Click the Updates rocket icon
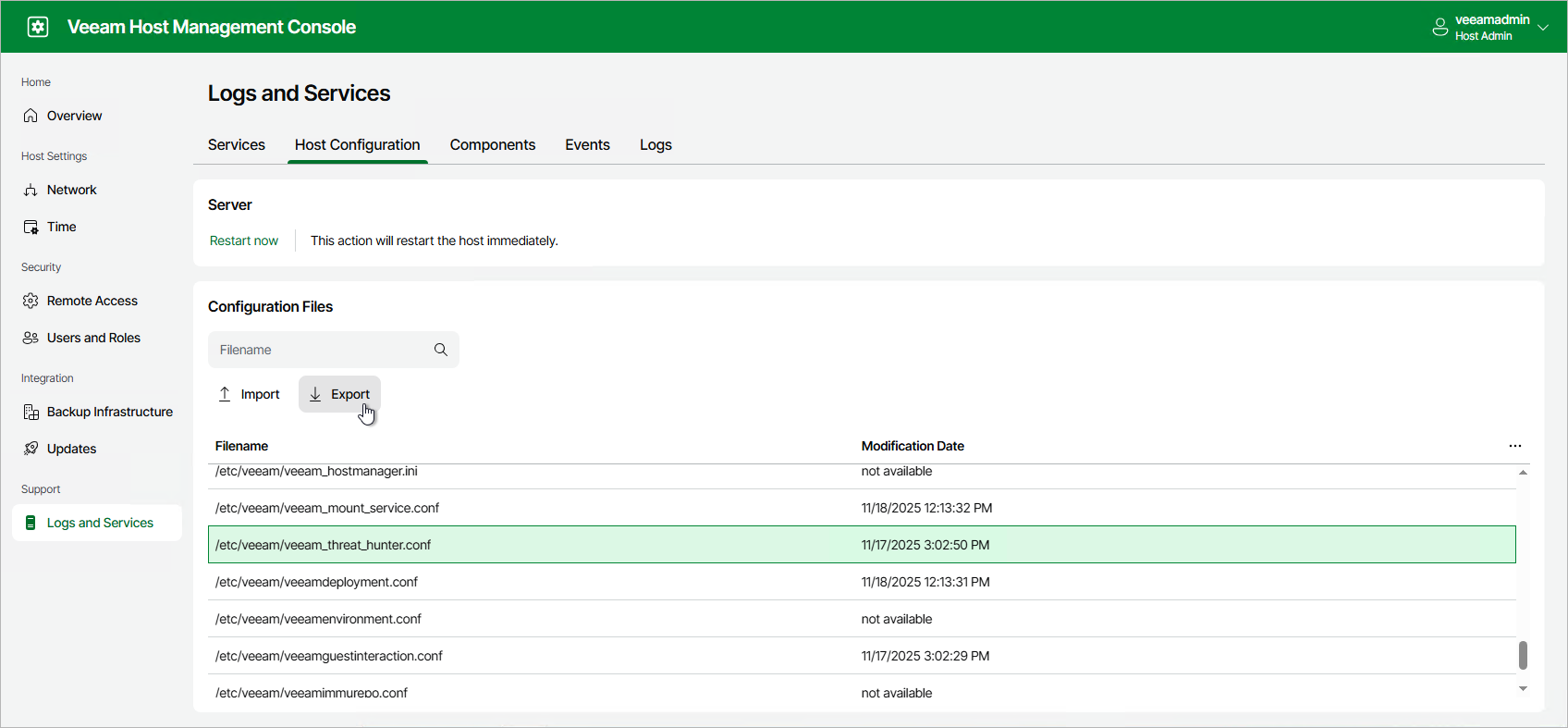 point(31,449)
